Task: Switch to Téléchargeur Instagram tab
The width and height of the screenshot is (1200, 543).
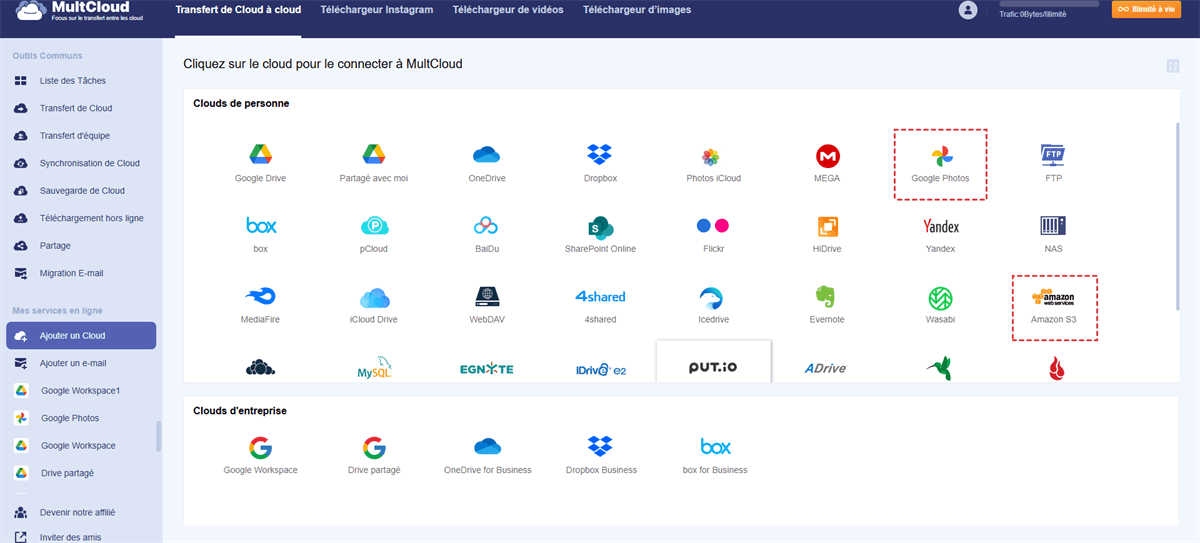Action: point(377,10)
